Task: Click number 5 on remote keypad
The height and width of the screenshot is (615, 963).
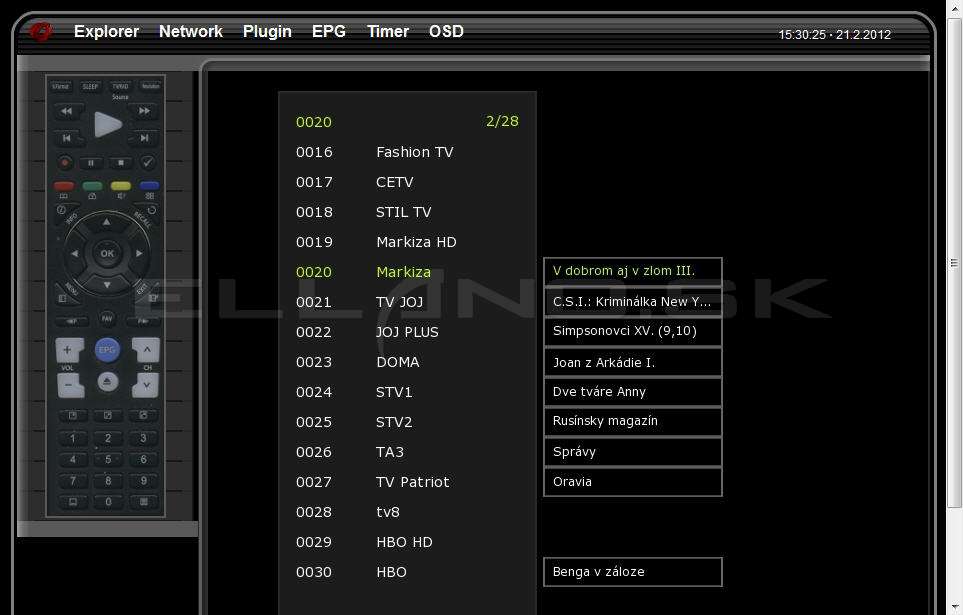Action: 107,459
